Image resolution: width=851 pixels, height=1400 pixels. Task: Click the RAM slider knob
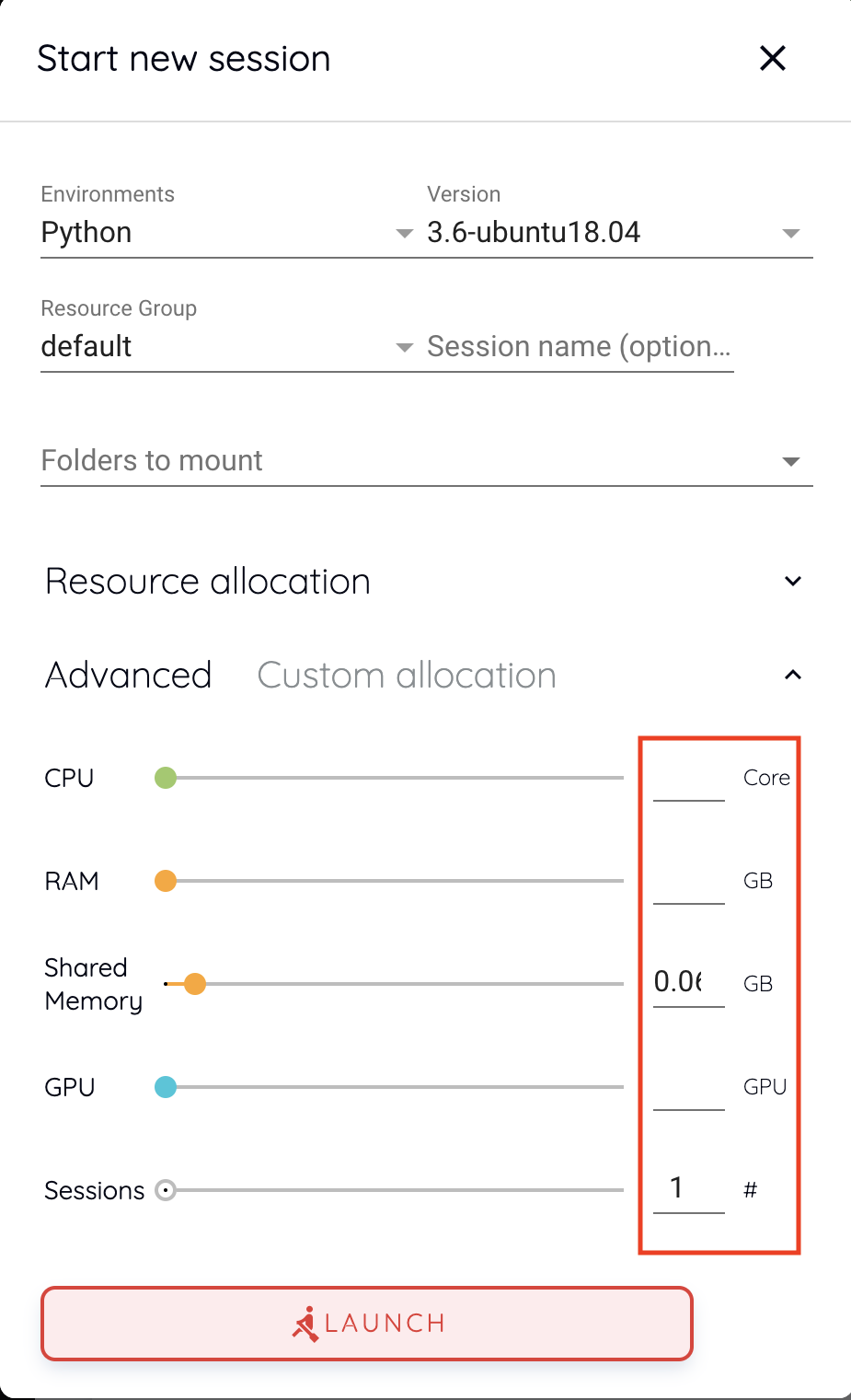click(x=165, y=881)
